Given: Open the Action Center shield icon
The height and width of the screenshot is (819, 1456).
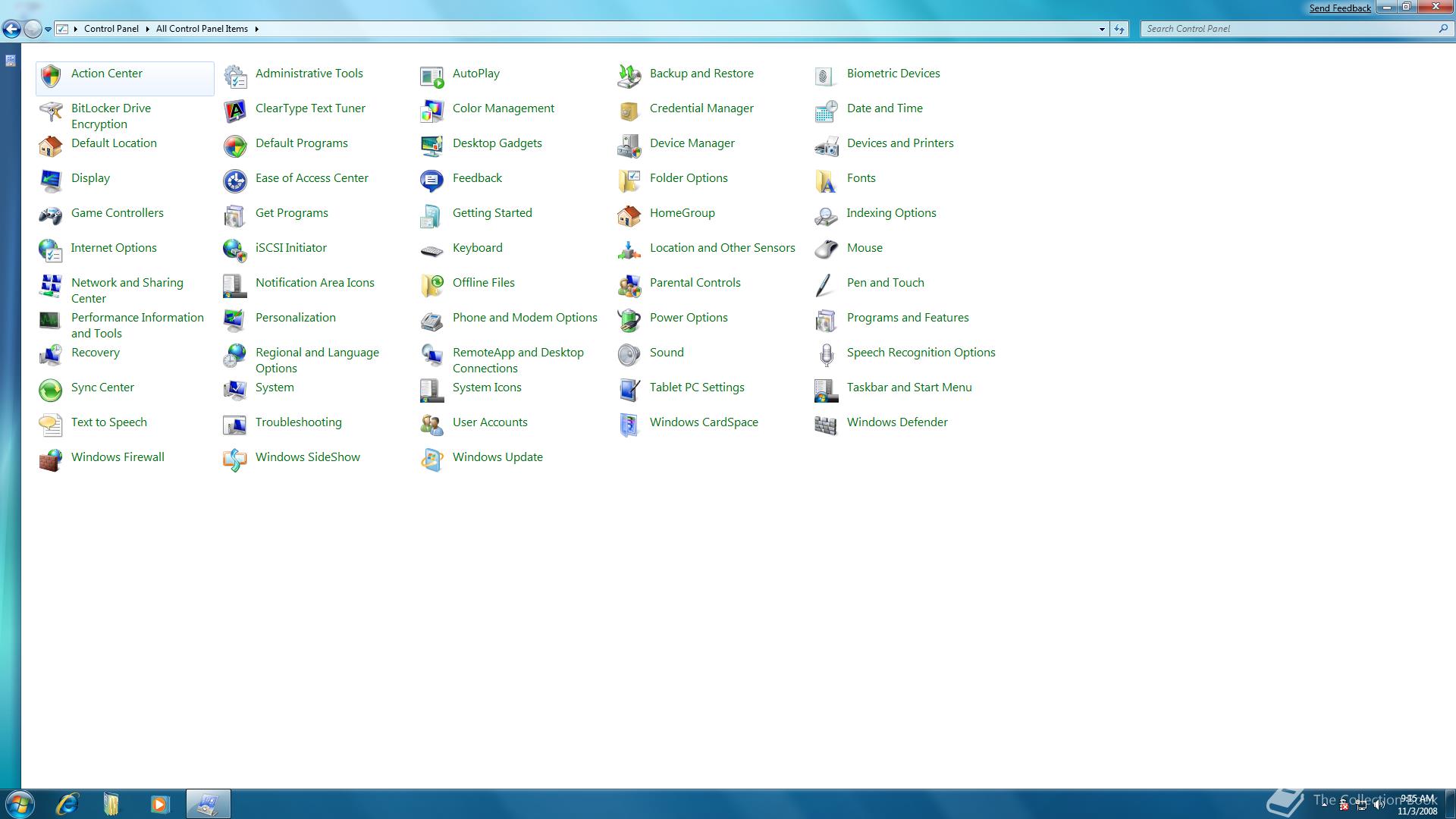Looking at the screenshot, I should click(51, 76).
